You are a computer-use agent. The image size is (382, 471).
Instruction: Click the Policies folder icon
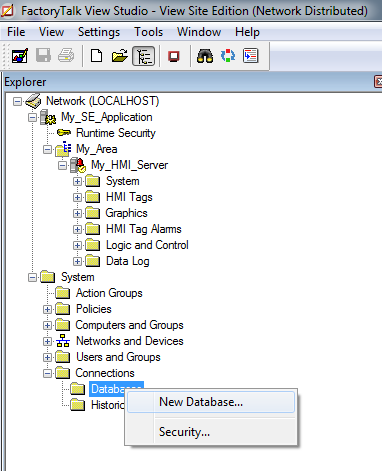(63, 309)
